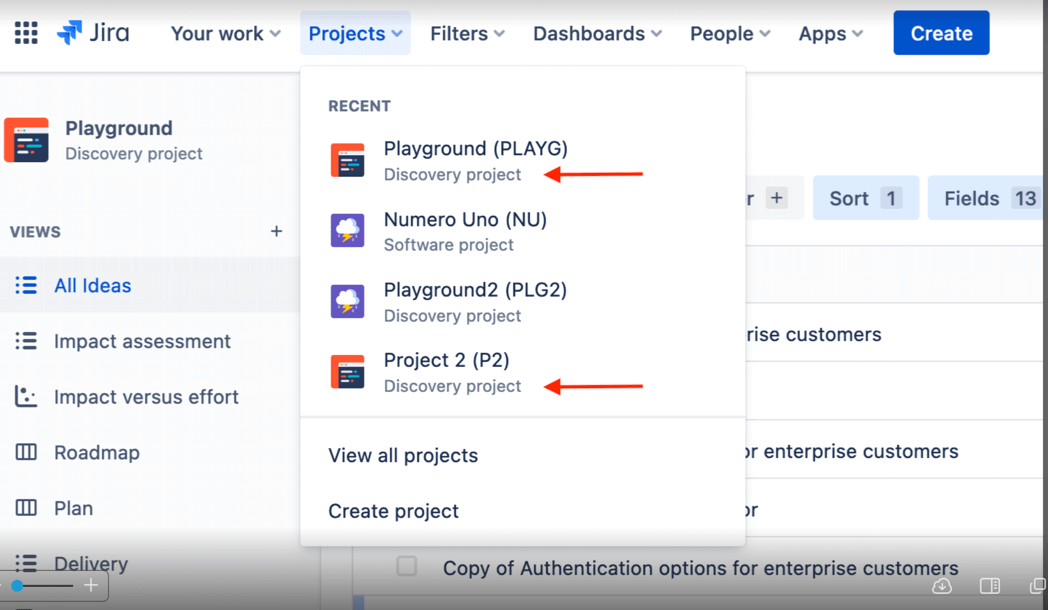Expand the Dashboards menu
Screen dimensions: 1049x610
596,33
